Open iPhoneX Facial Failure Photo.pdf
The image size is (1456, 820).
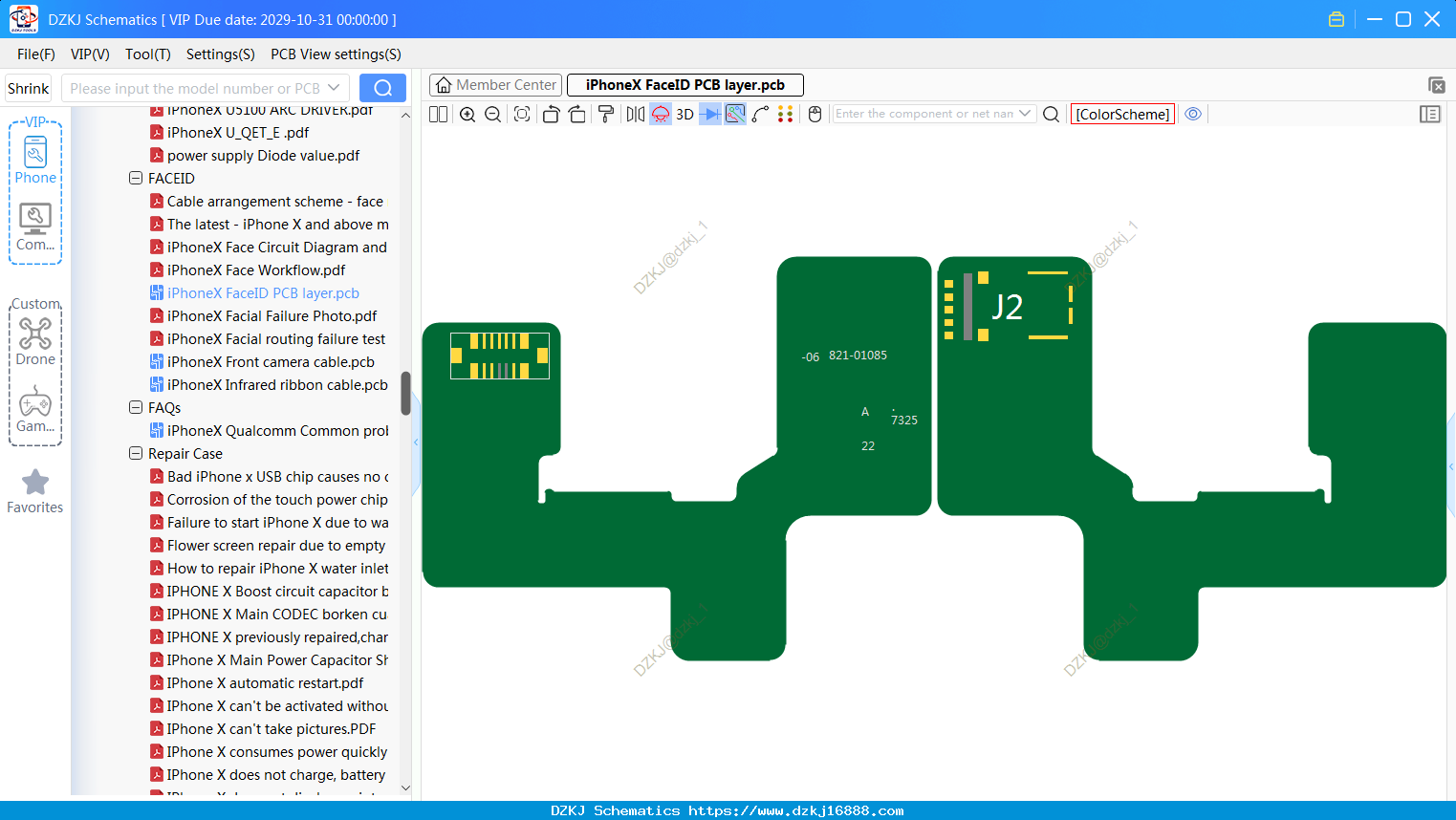pos(272,316)
